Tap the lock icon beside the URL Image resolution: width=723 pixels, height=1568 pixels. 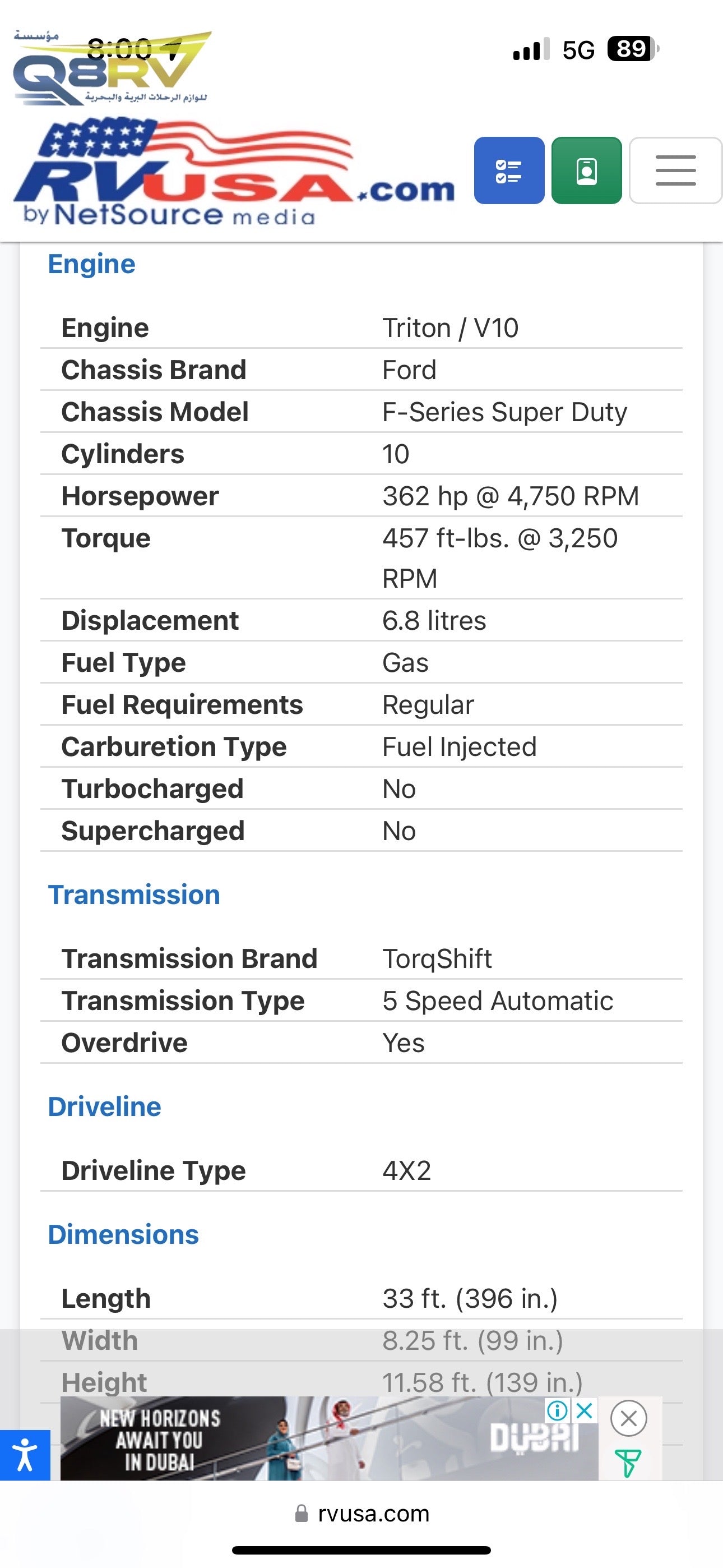point(302,1513)
